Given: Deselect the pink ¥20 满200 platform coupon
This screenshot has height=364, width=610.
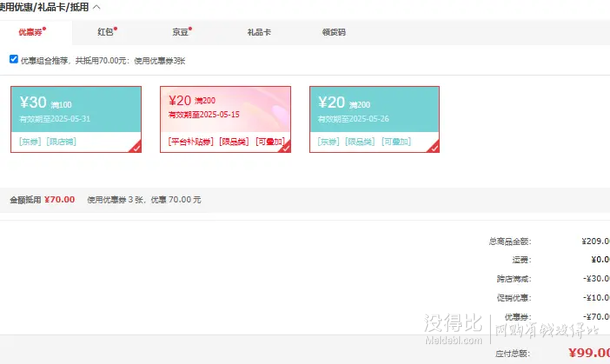Looking at the screenshot, I should click(225, 119).
